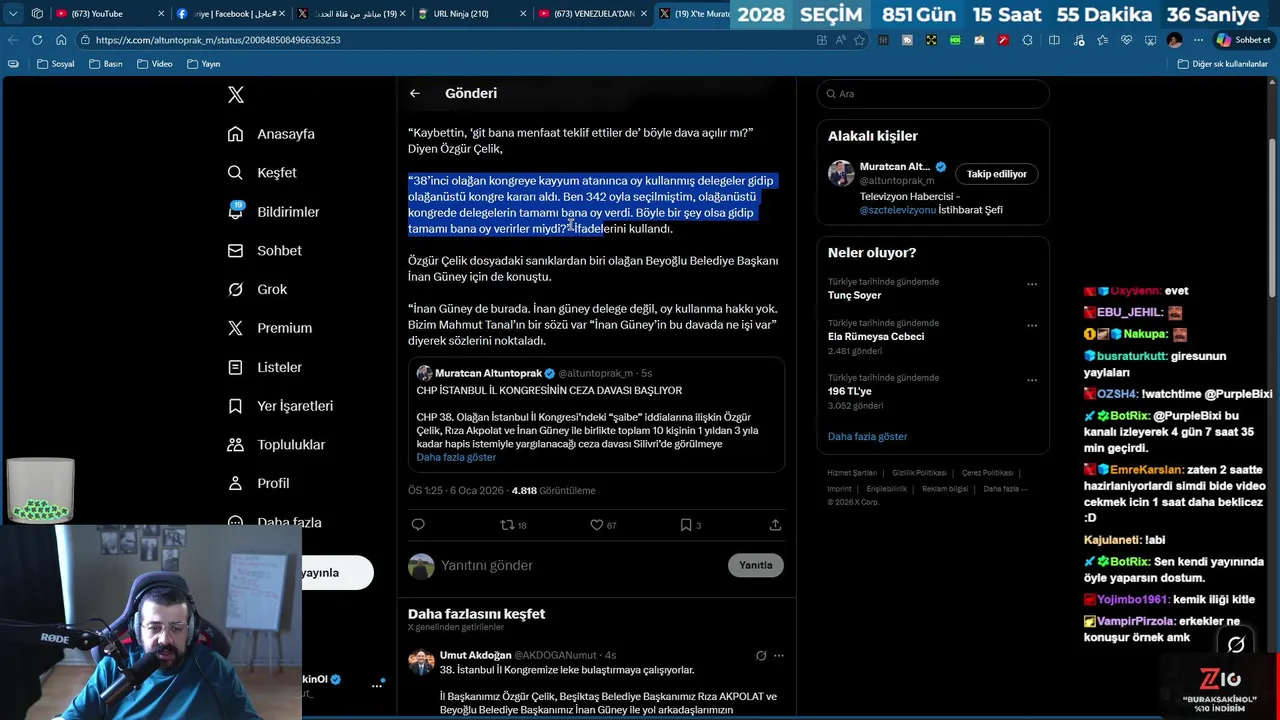This screenshot has height=720, width=1280.
Task: Share the post via share icon
Action: click(775, 525)
